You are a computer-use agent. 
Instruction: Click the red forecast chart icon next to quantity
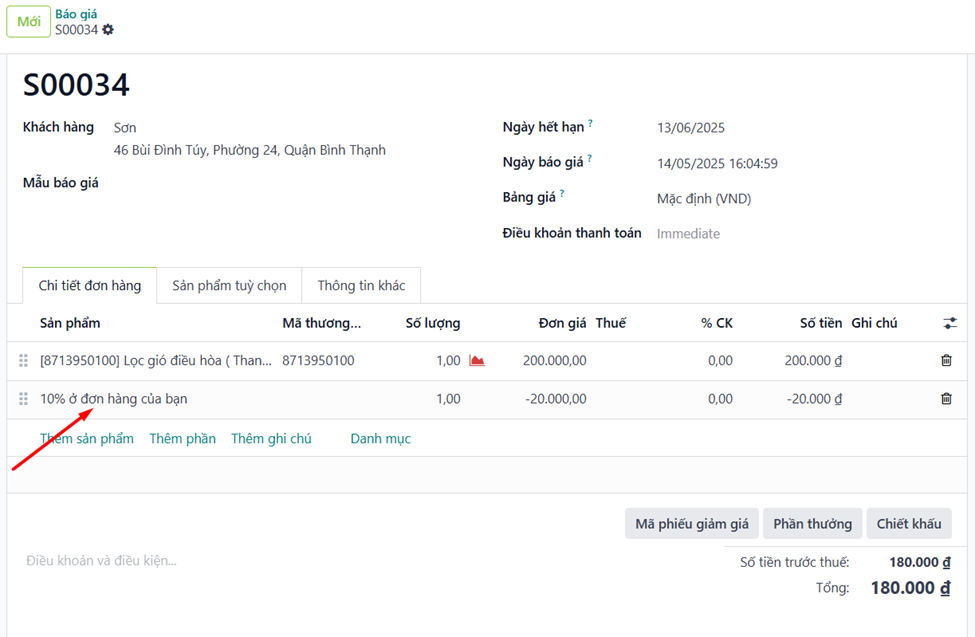pyautogui.click(x=477, y=360)
